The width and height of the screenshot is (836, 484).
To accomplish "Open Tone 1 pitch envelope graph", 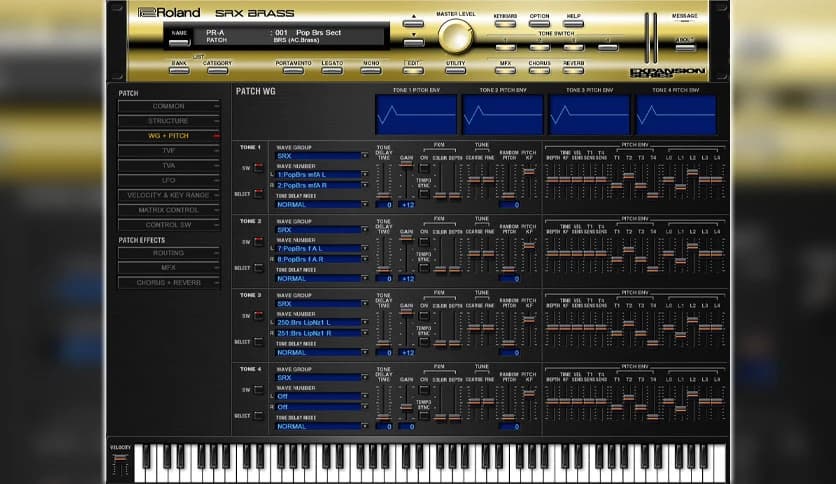I will point(416,115).
